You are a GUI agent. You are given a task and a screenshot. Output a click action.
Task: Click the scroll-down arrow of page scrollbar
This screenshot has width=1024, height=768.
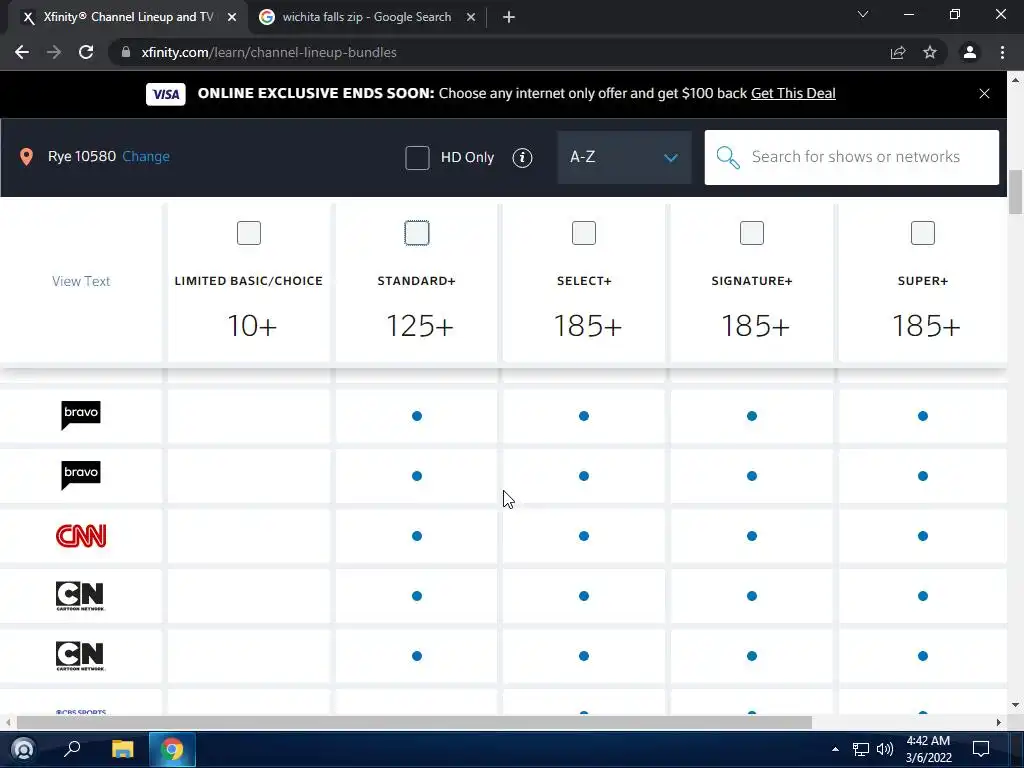coord(1016,705)
